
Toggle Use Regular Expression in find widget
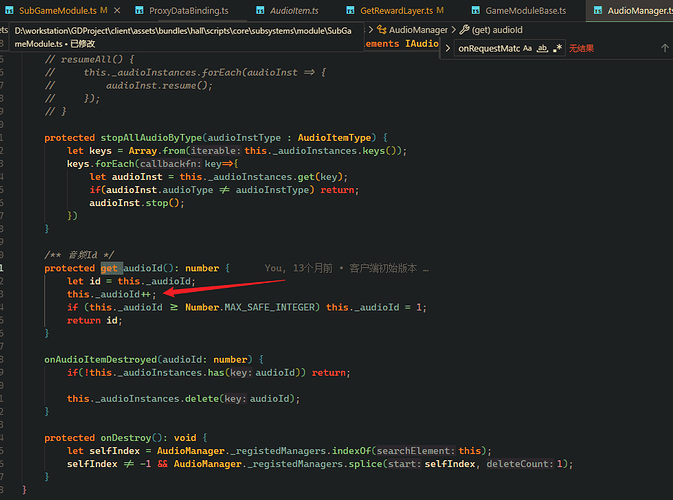[x=558, y=48]
